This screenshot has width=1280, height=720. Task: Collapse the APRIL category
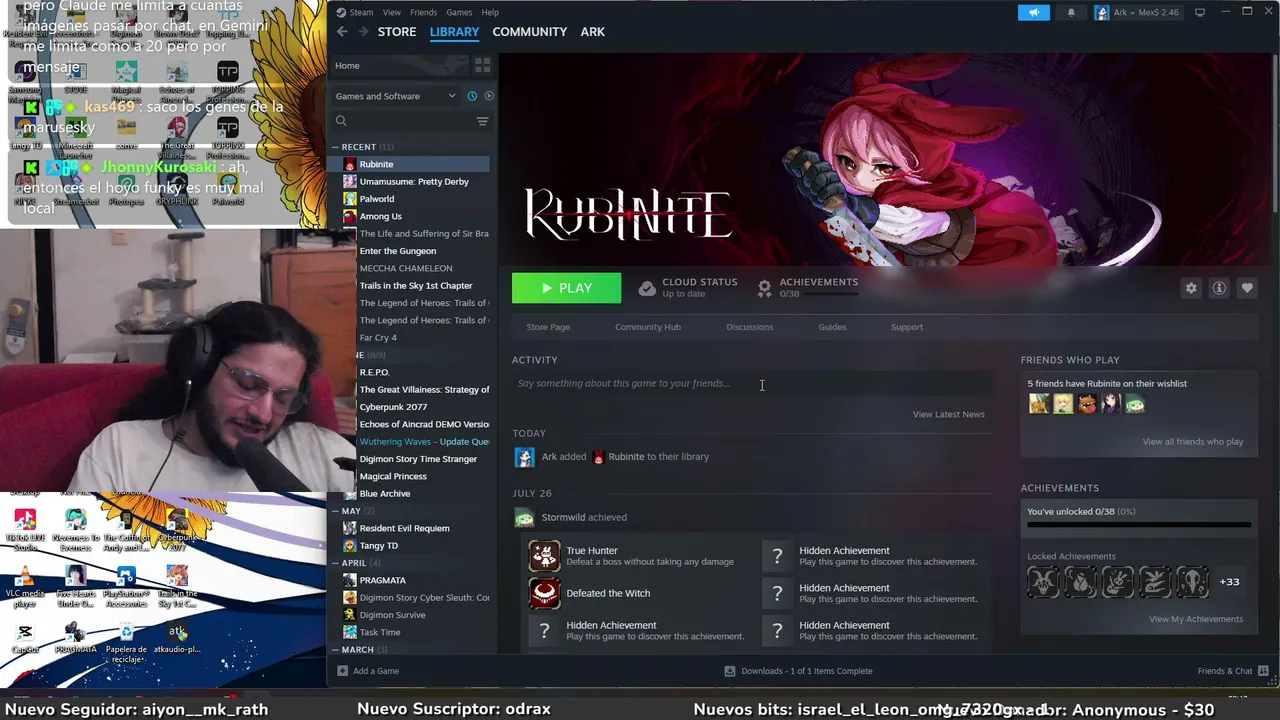(336, 563)
